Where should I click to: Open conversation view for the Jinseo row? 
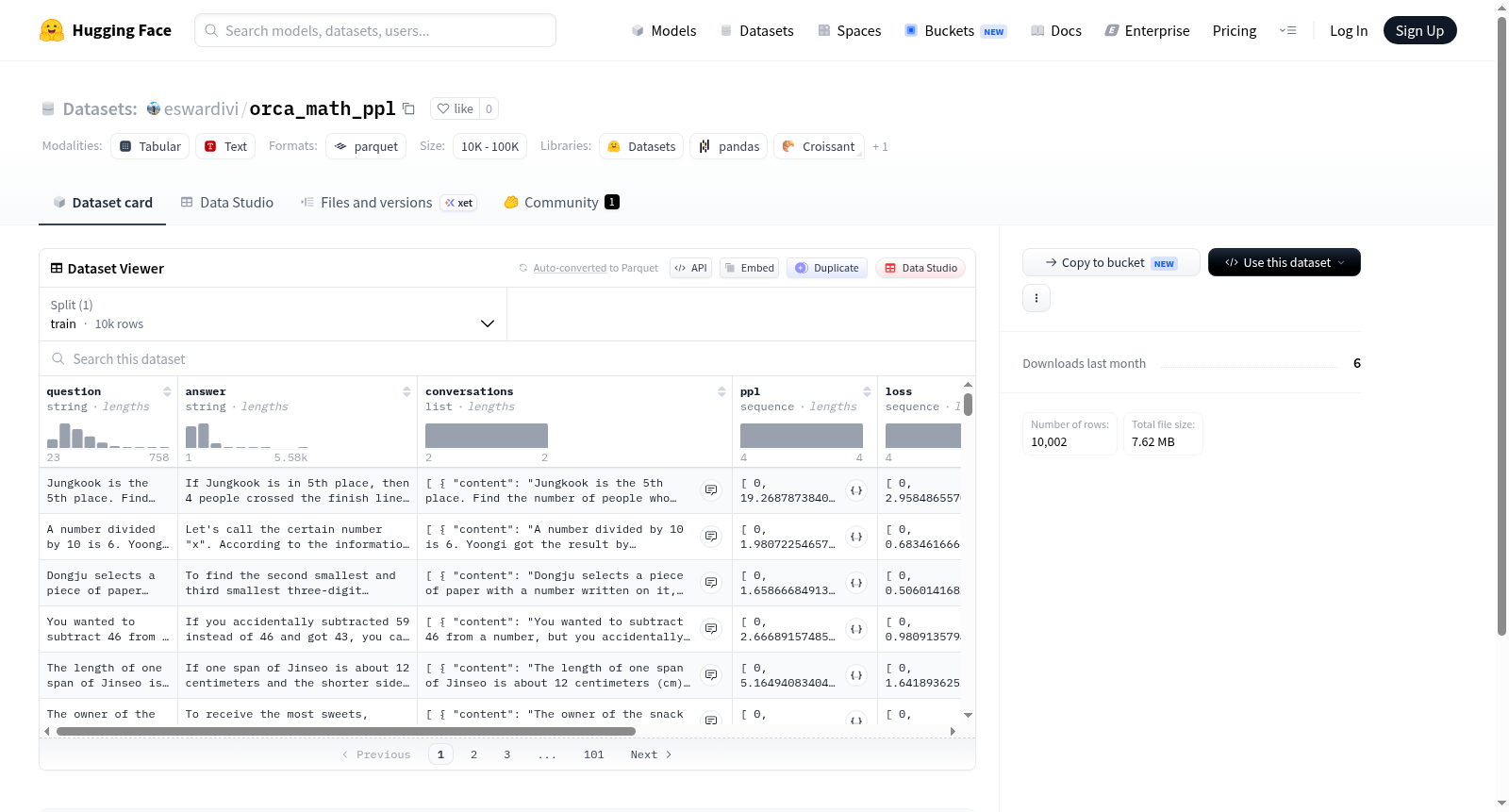click(x=711, y=675)
